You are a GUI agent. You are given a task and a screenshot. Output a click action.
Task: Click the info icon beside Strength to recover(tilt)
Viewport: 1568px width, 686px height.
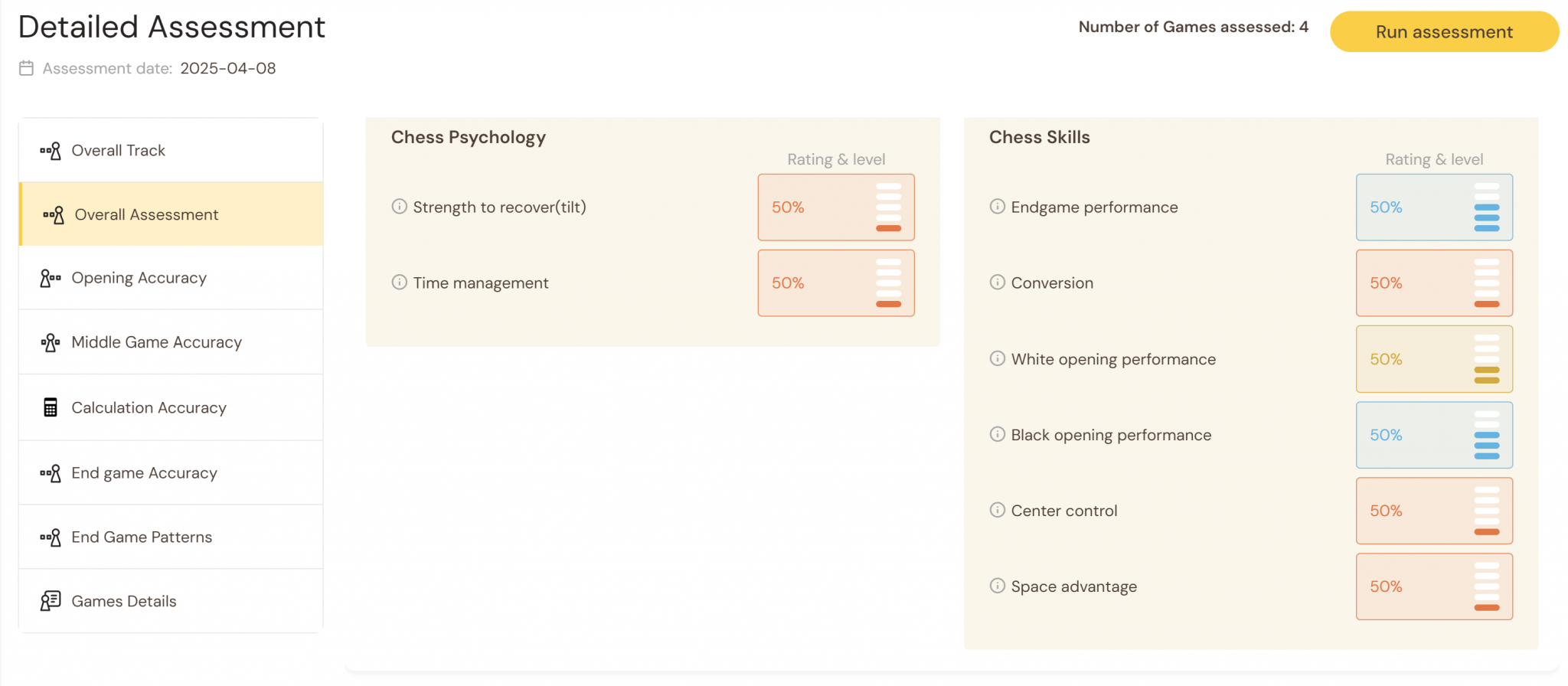(x=399, y=207)
